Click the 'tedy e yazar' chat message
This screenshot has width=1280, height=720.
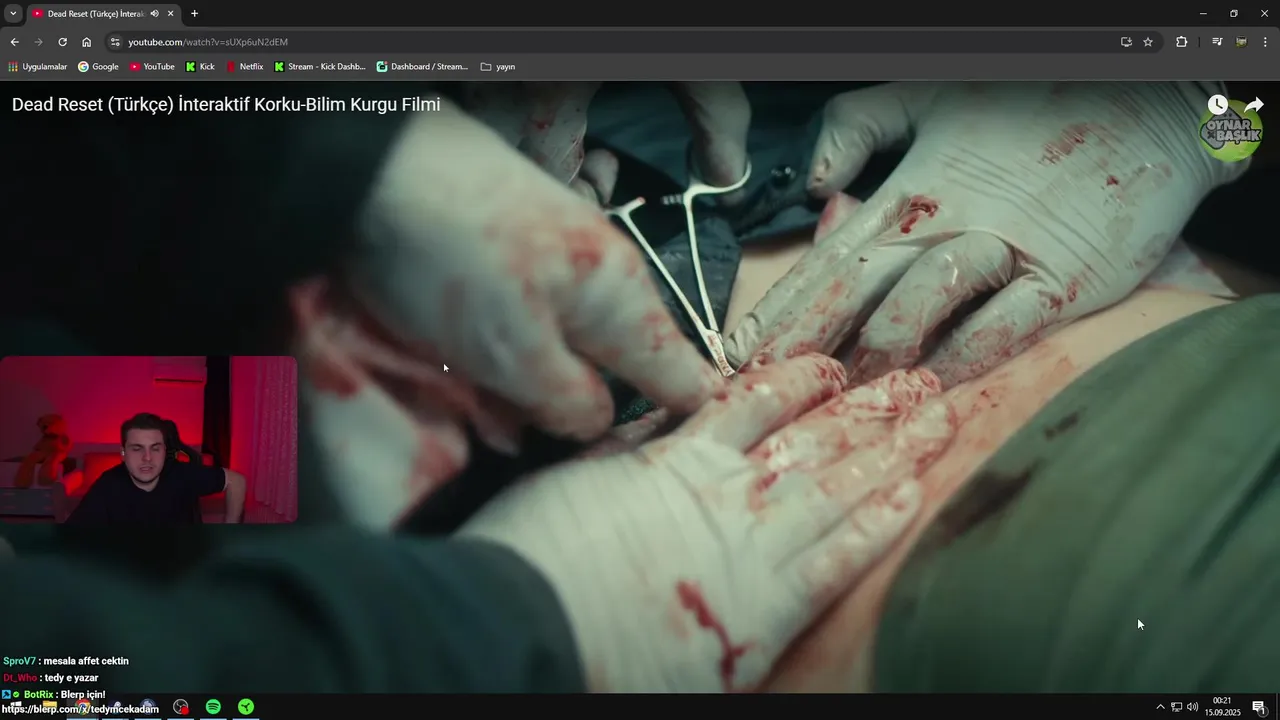51,678
